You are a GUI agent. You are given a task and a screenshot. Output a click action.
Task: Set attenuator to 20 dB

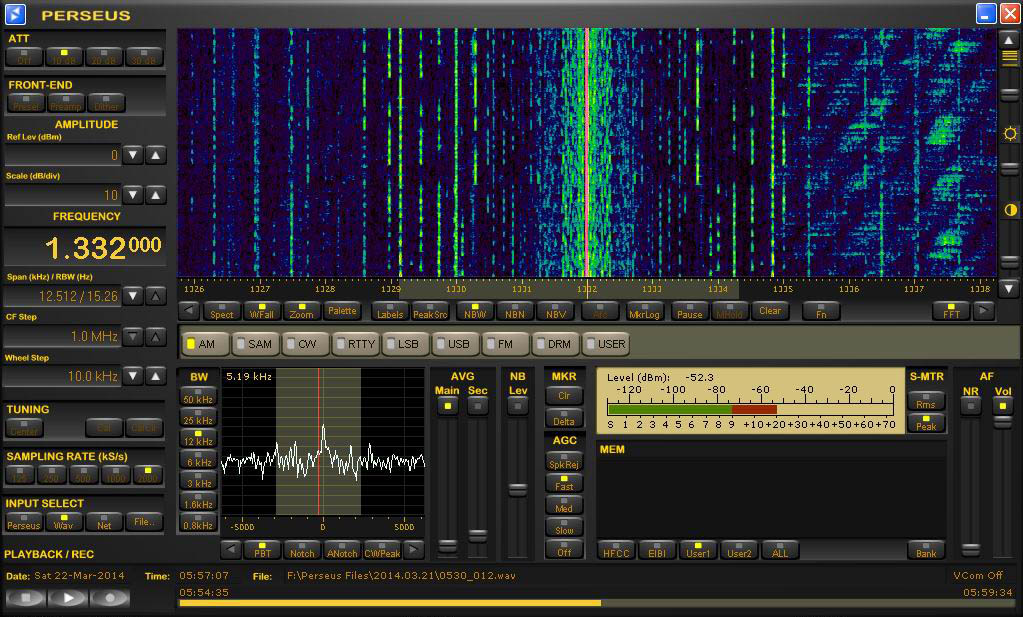tap(104, 57)
